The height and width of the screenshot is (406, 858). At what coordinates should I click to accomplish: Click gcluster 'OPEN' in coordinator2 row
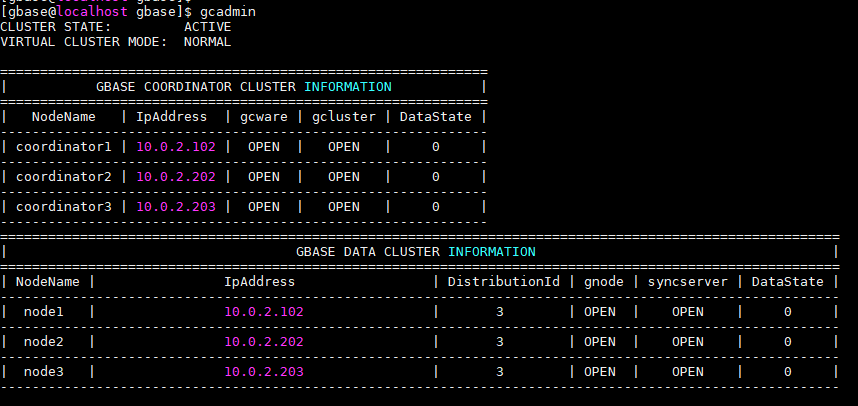(344, 177)
